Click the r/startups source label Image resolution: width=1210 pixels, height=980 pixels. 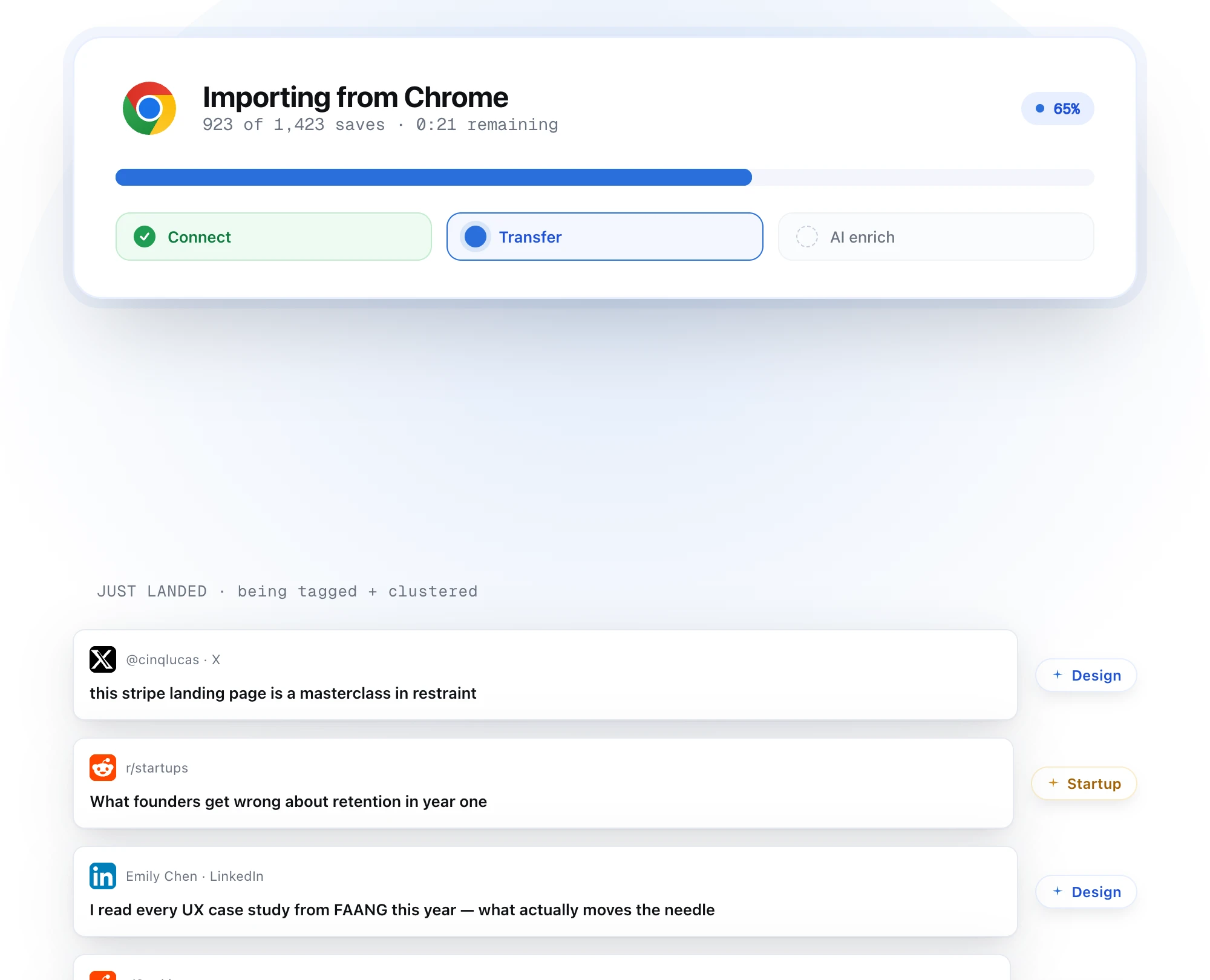[157, 768]
